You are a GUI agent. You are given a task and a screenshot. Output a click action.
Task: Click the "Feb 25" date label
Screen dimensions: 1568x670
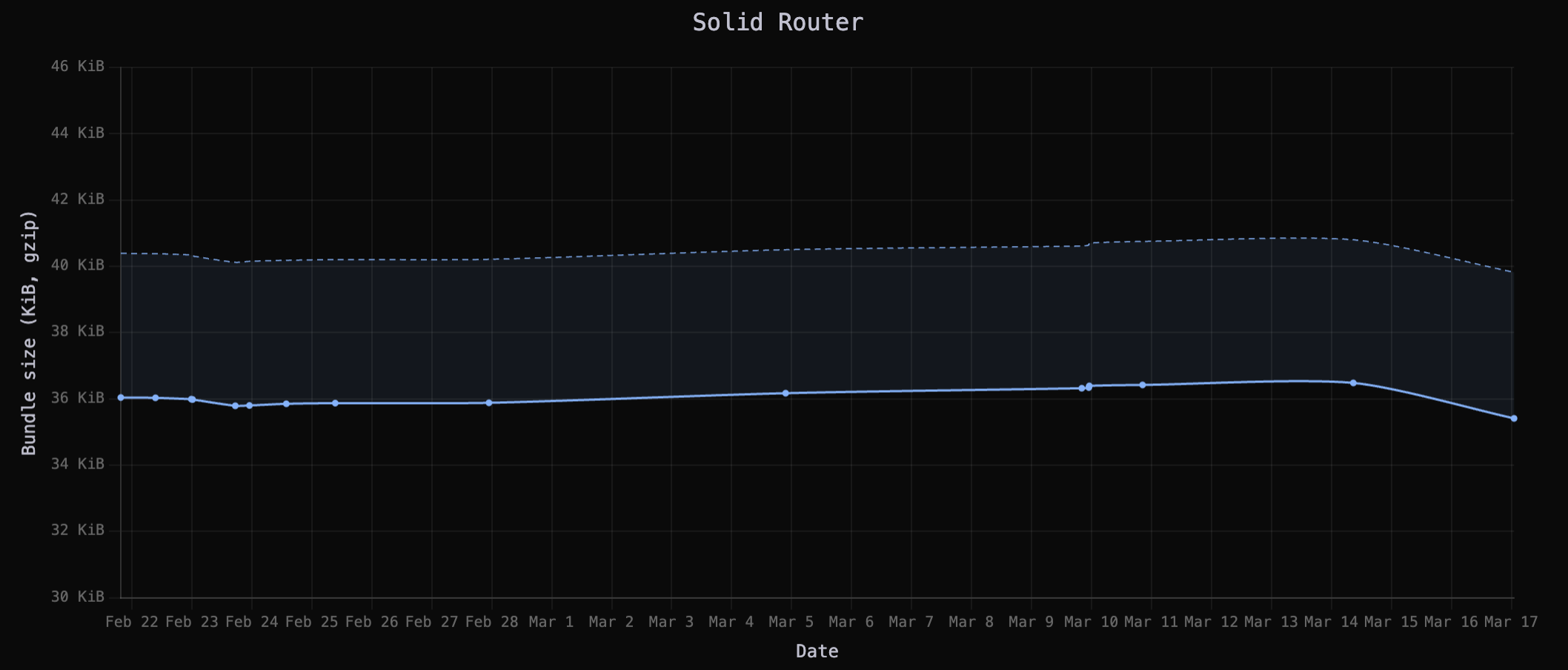(312, 622)
